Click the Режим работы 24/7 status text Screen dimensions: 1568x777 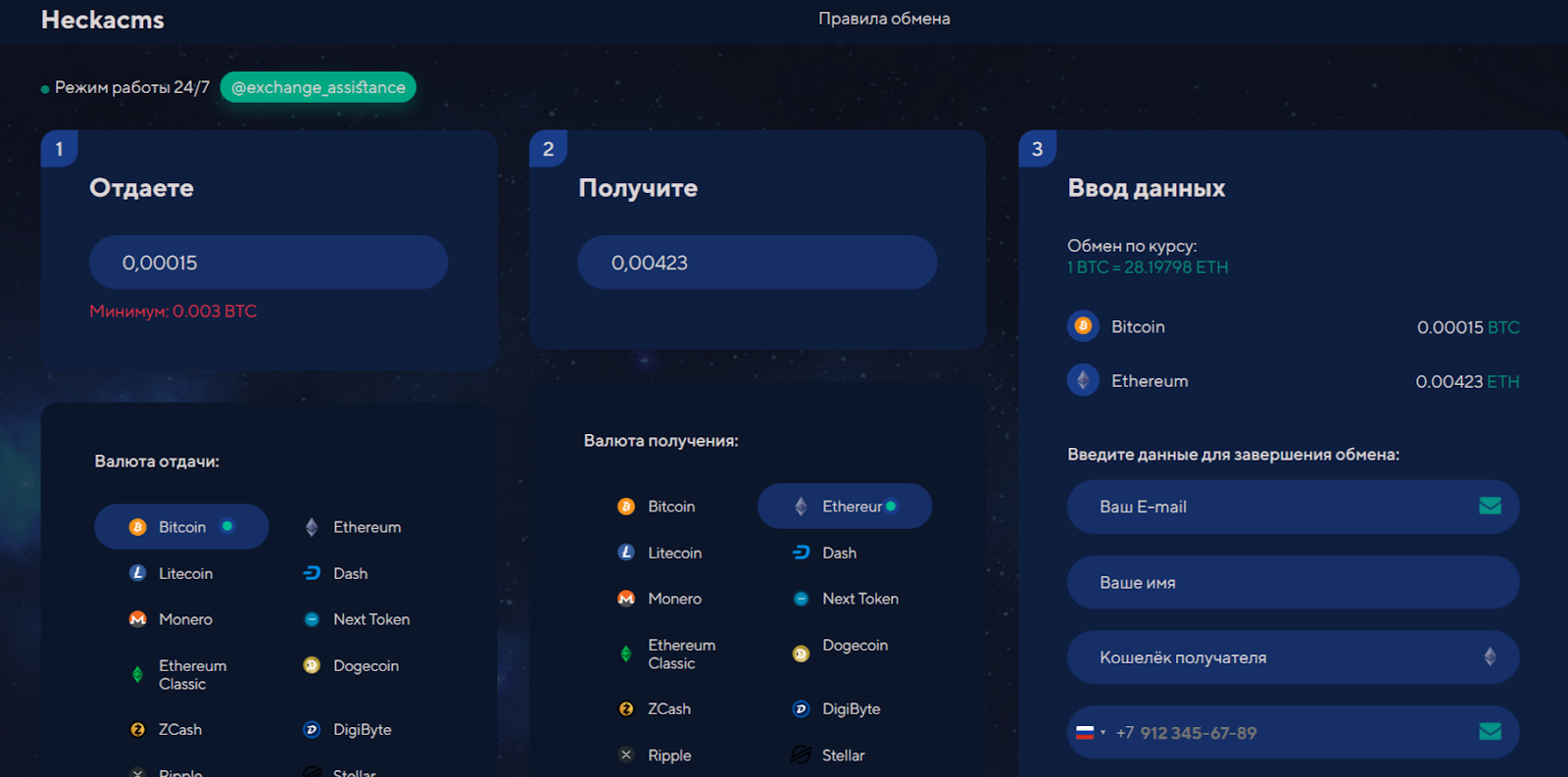pos(132,87)
